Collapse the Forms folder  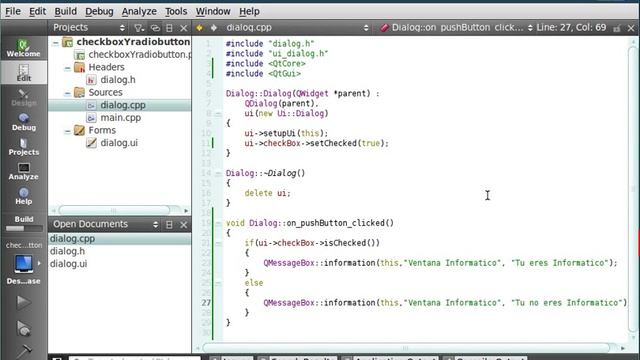[67, 131]
